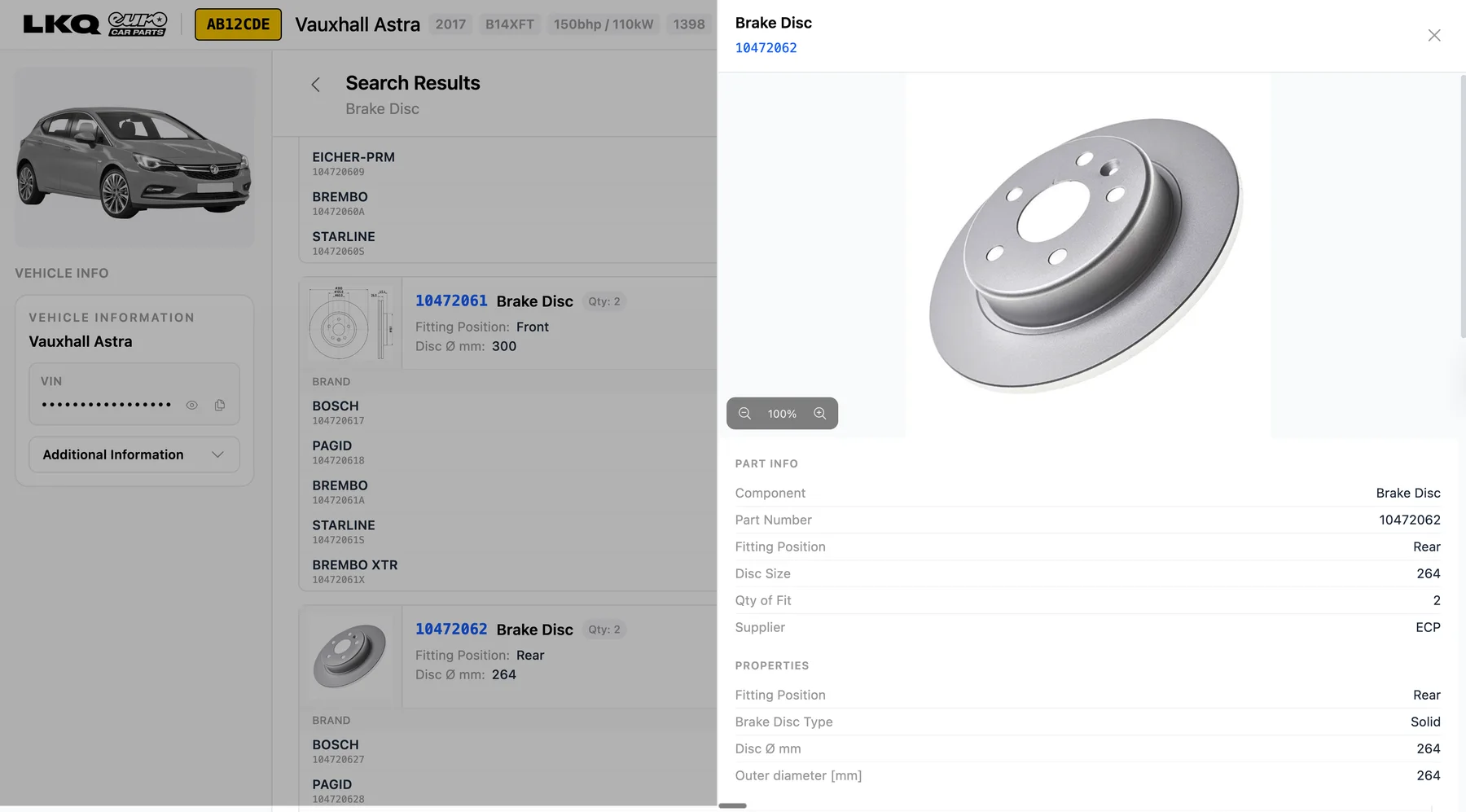Viewport: 1466px width, 812px height.
Task: Zoom out the brake disc image
Action: coord(744,414)
